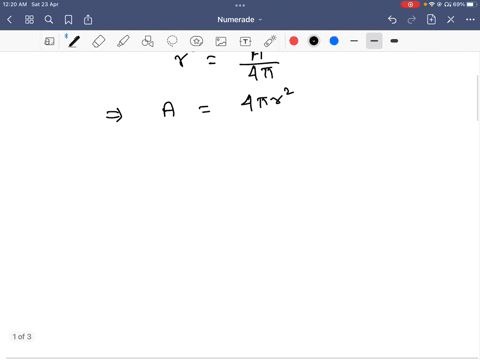480x360 pixels.
Task: Open the share export menu
Action: click(x=88, y=20)
